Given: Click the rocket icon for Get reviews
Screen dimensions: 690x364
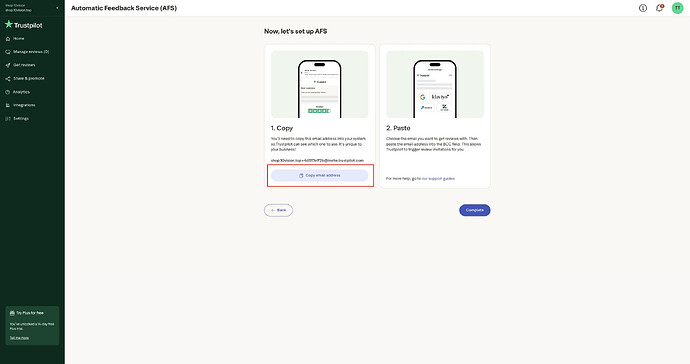Looking at the screenshot, I should pyautogui.click(x=7, y=65).
